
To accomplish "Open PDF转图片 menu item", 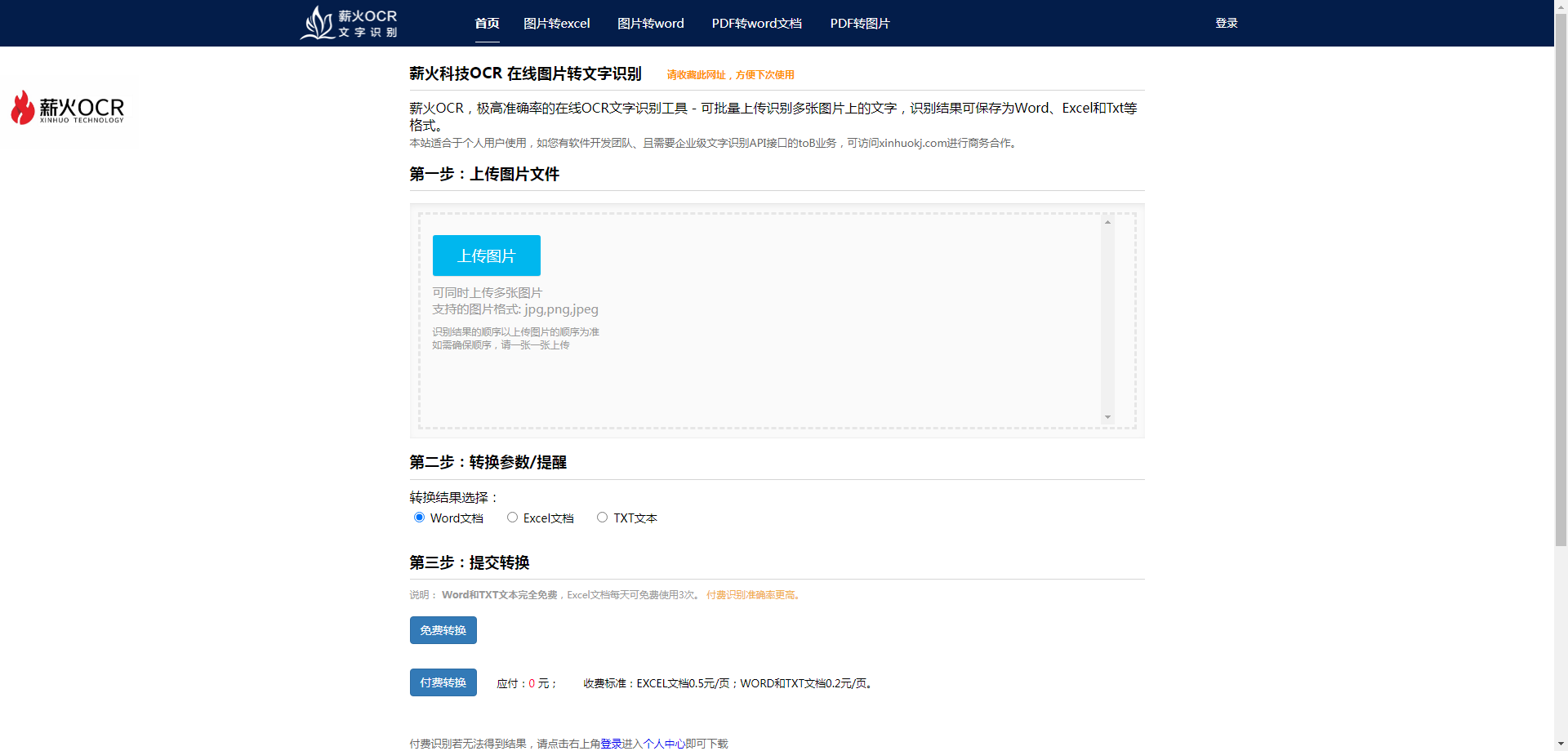I will coord(859,23).
